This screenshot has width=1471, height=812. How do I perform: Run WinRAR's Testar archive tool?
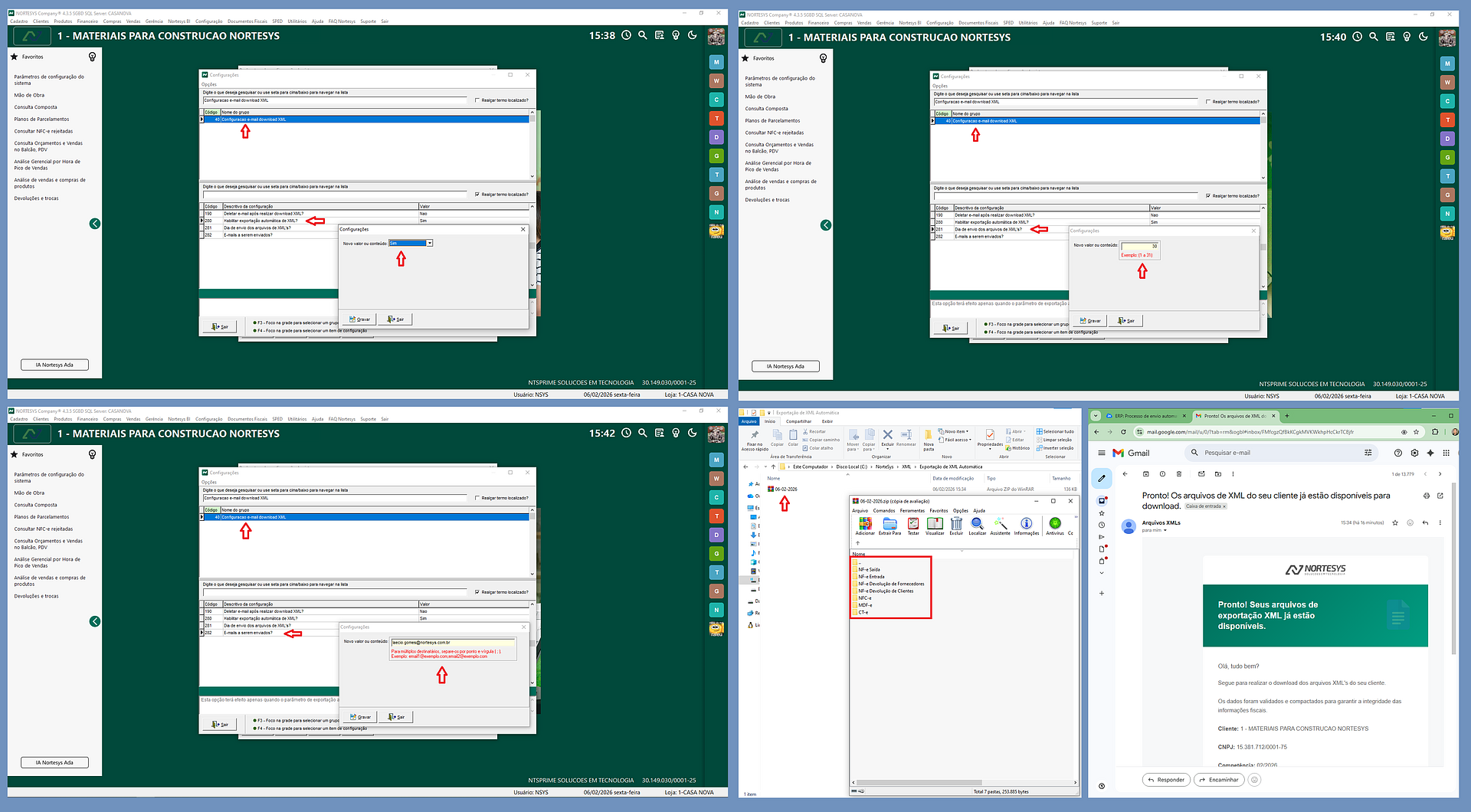(x=913, y=526)
